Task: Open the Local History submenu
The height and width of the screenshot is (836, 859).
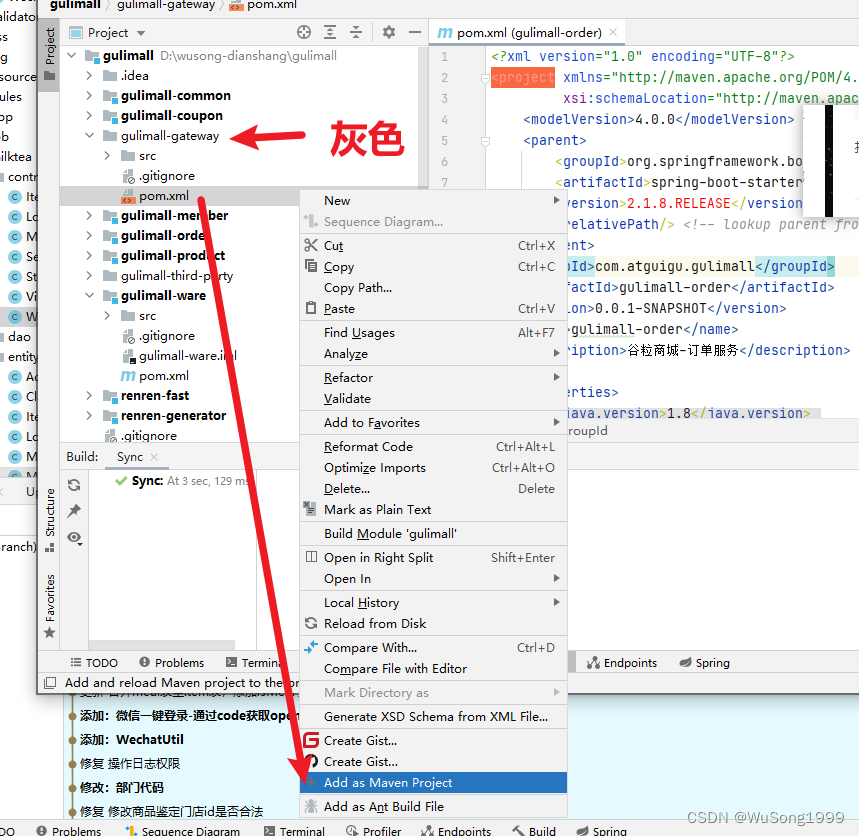Action: [433, 603]
